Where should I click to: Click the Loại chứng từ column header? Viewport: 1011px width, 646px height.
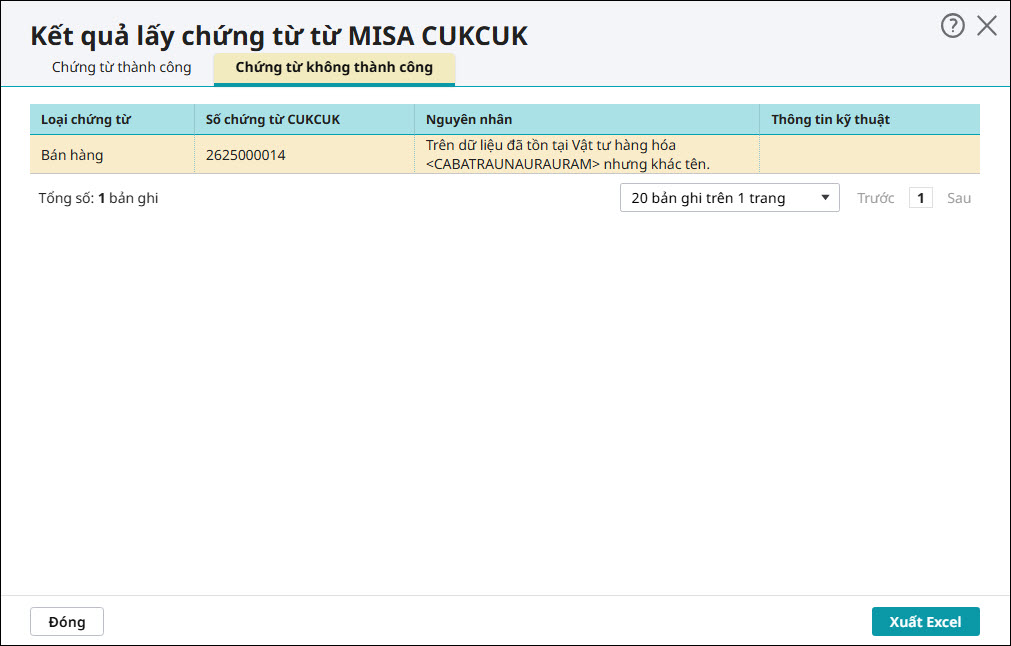86,120
